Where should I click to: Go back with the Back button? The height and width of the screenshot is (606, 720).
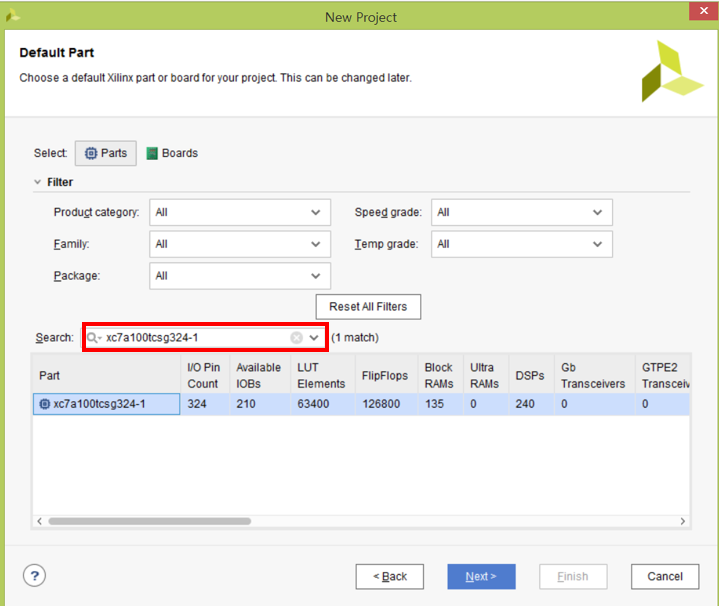390,577
